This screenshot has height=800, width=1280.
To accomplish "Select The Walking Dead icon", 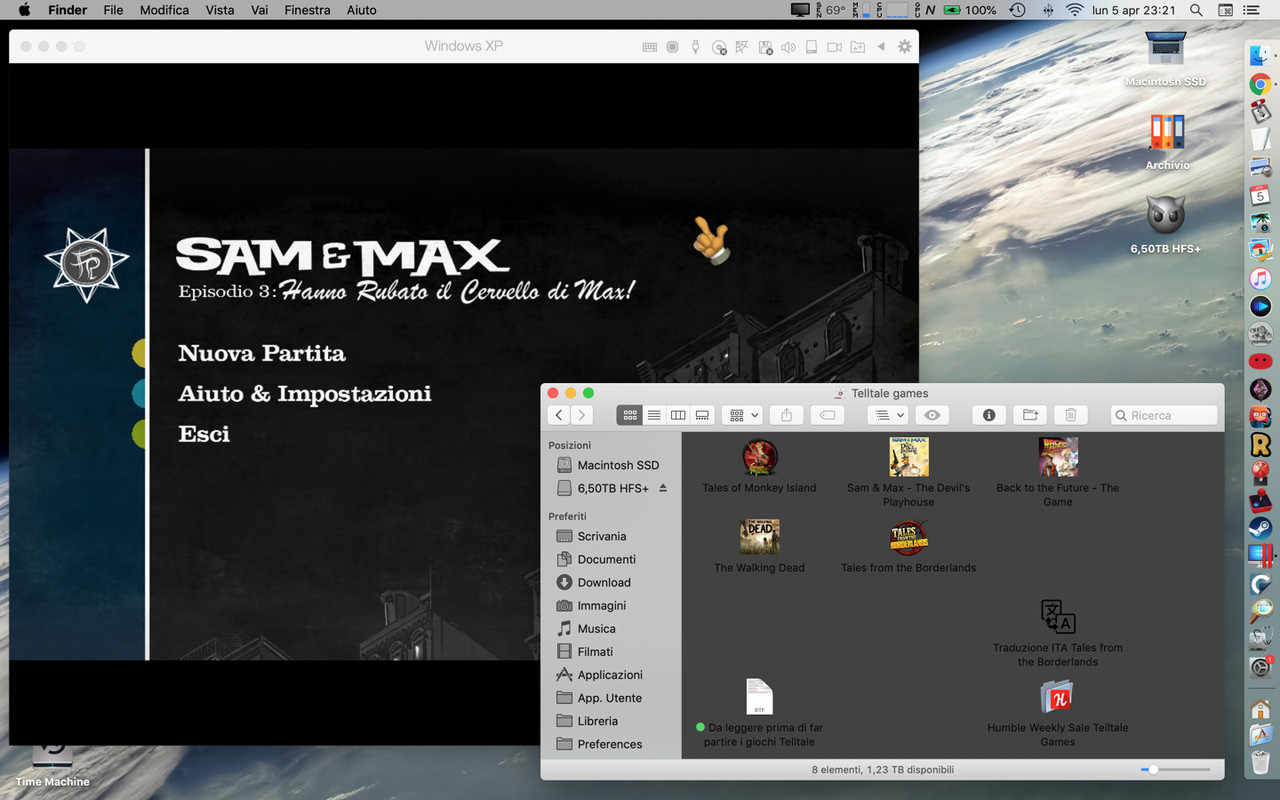I will tap(760, 537).
